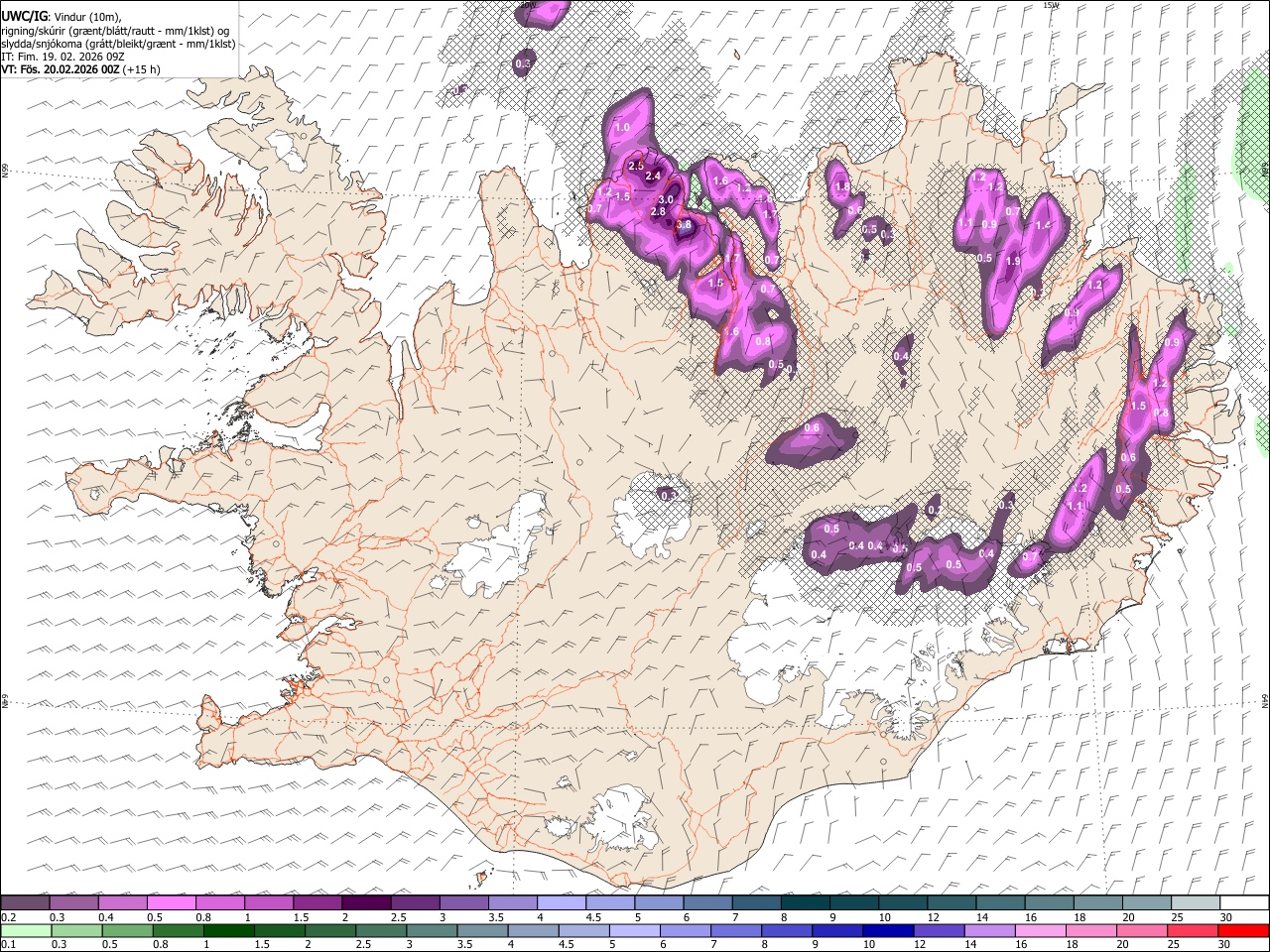
Task: Click the 'rigning/skúrir' legend description line
Action: click(115, 31)
